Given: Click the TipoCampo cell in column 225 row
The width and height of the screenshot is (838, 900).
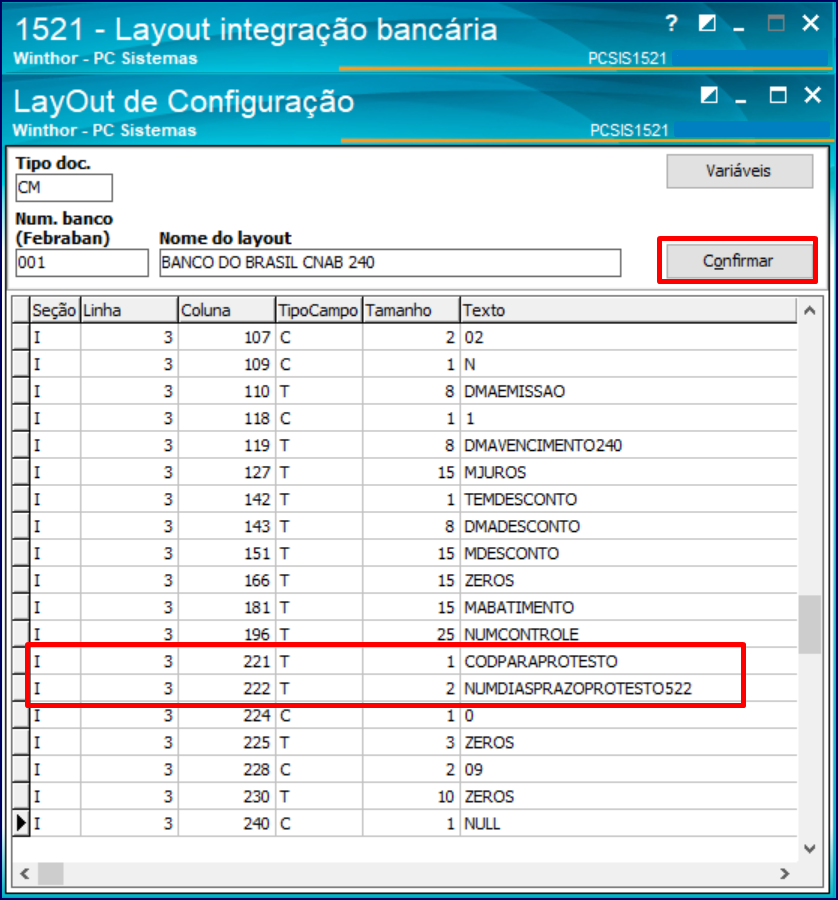Looking at the screenshot, I should (319, 743).
